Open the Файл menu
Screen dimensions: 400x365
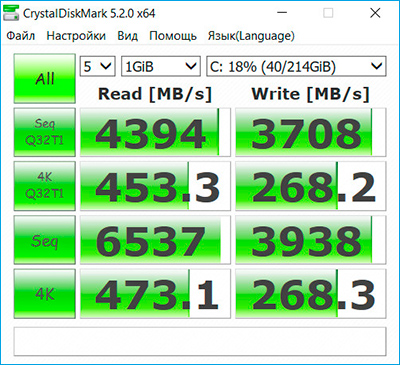pos(21,36)
